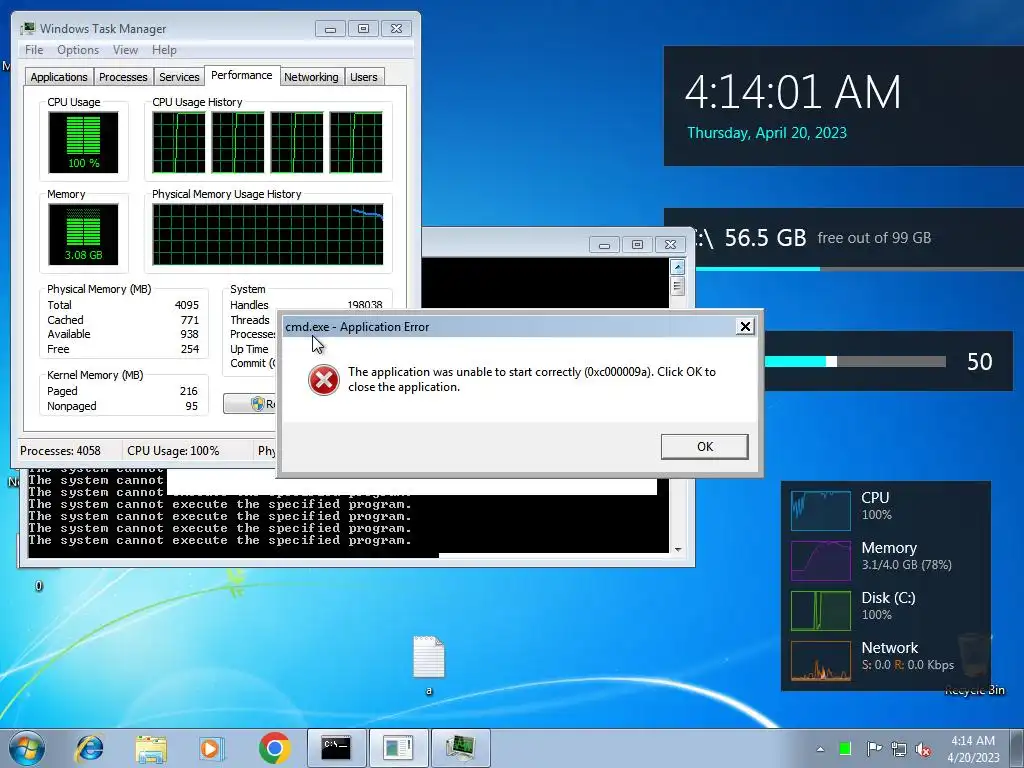This screenshot has height=768, width=1024.
Task: Click the Disk (C:) graph in gadget
Action: pos(821,611)
